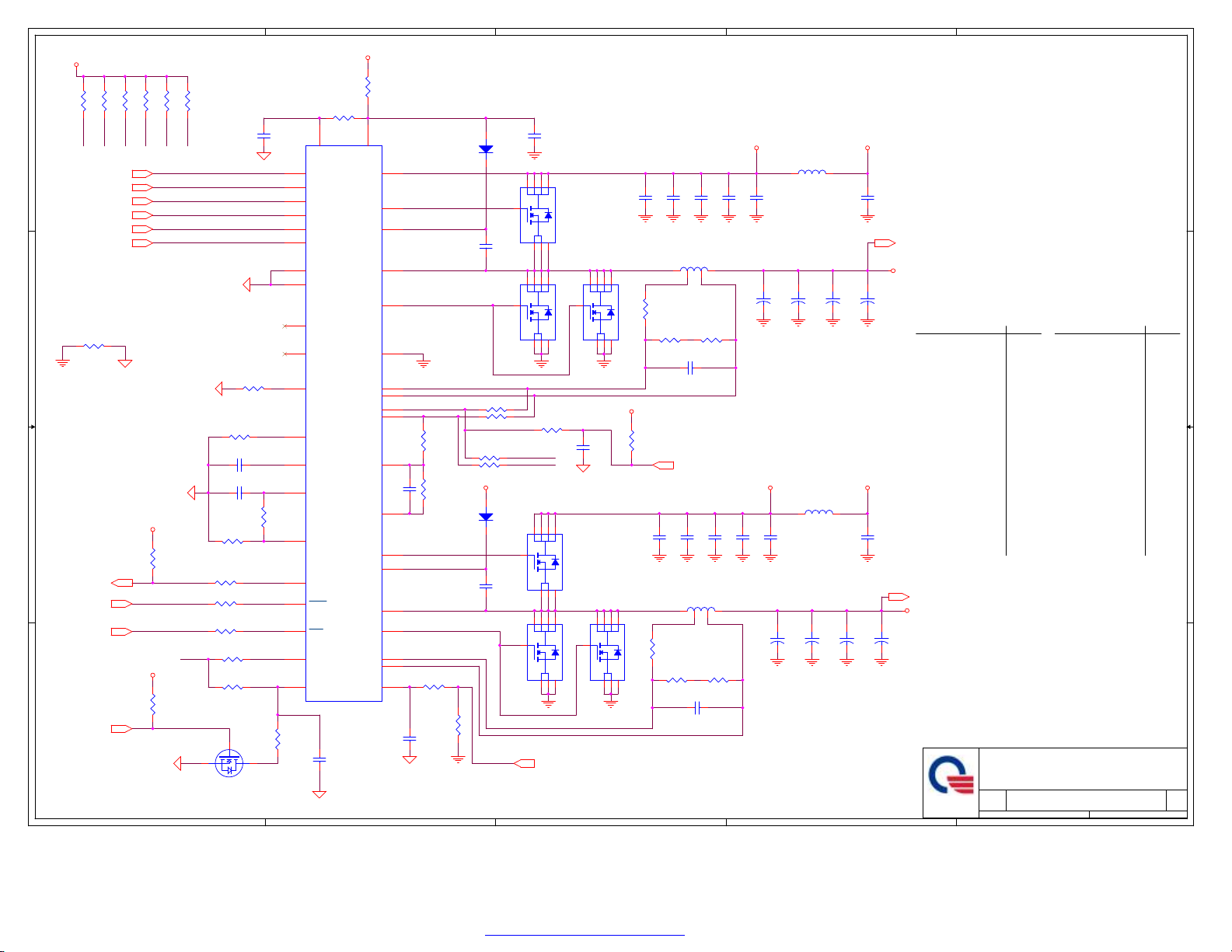This screenshot has height=952, width=1232.
Task: Select the port right of the vertical pull-up mid-sheet
Action: pyautogui.click(x=663, y=465)
